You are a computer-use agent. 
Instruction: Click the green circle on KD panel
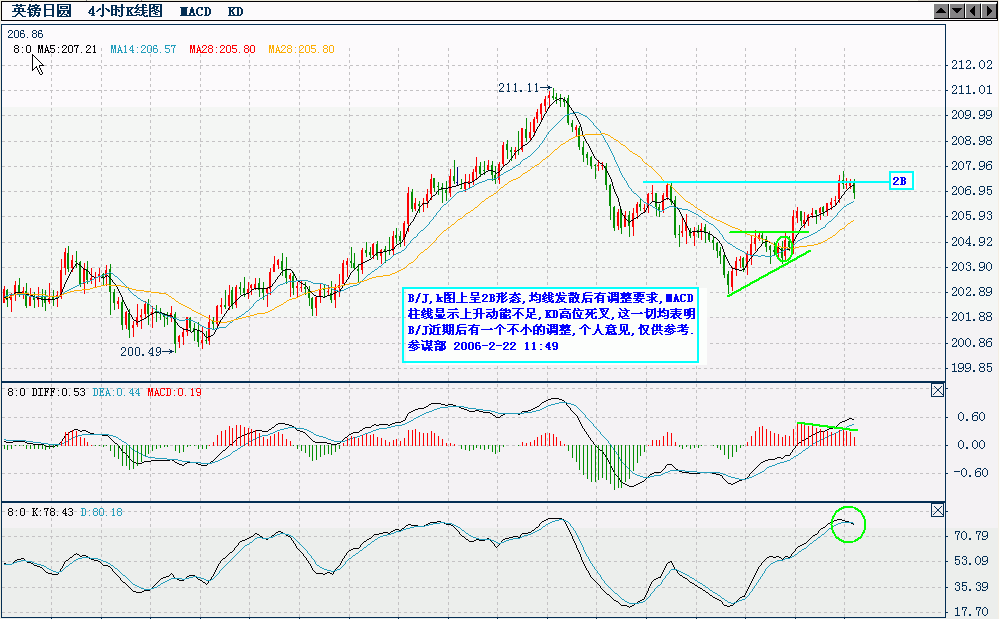(847, 524)
